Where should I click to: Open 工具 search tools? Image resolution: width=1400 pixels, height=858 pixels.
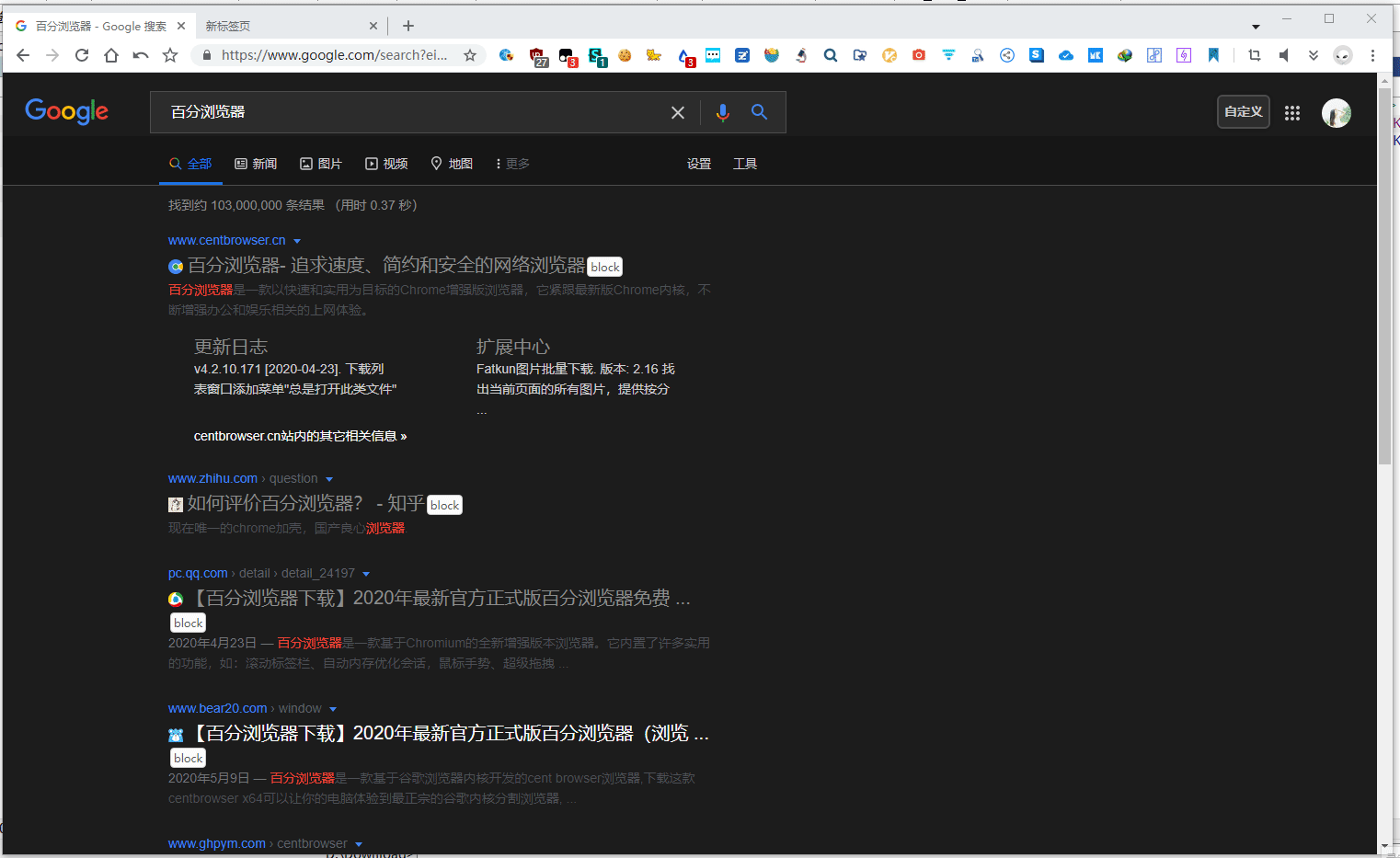click(x=745, y=164)
